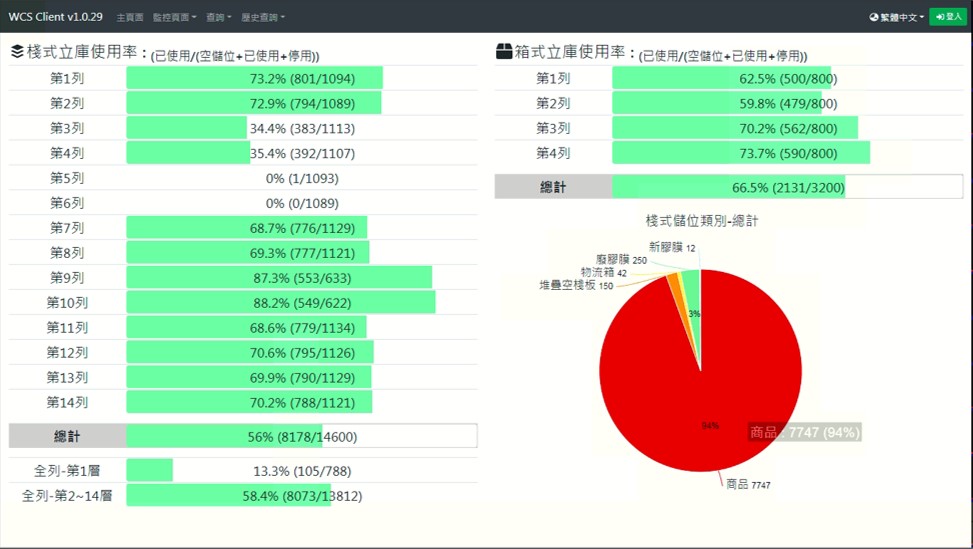Open the 繁體中文 language dropdown
The height and width of the screenshot is (549, 973).
pyautogui.click(x=897, y=17)
